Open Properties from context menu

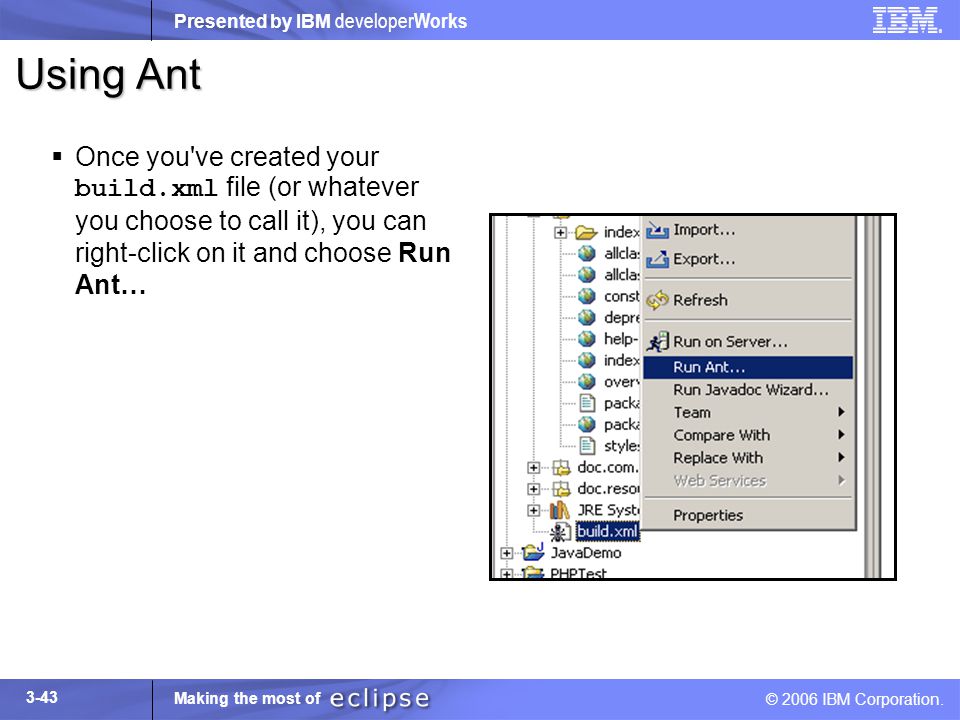748,516
